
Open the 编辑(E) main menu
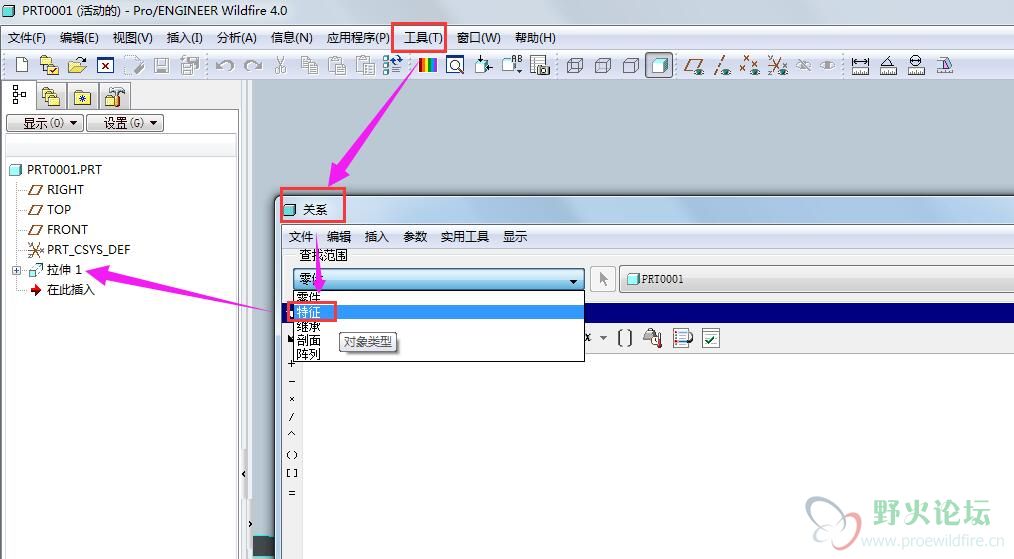coord(79,38)
